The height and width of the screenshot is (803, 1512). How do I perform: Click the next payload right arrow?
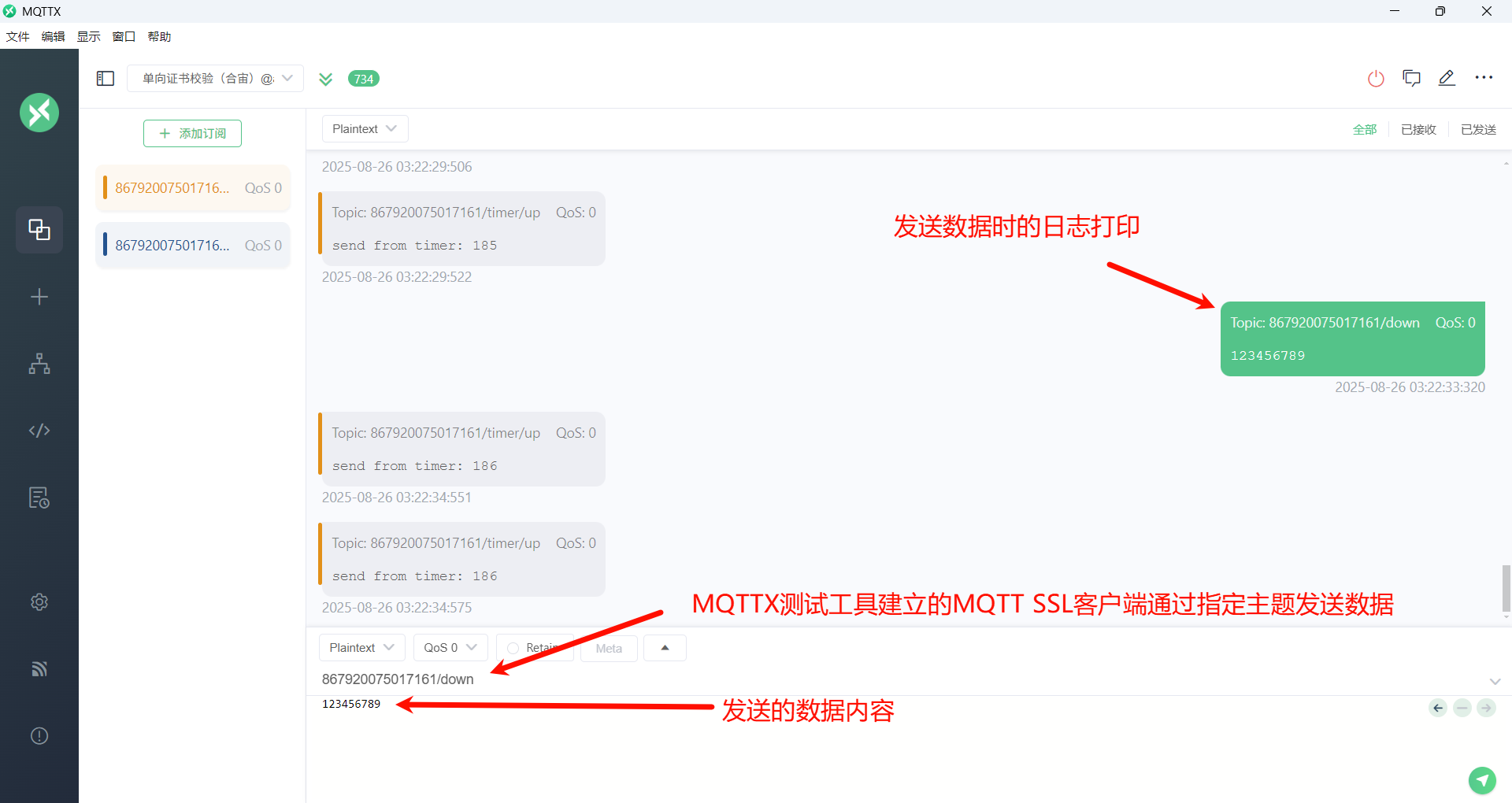point(1486,708)
